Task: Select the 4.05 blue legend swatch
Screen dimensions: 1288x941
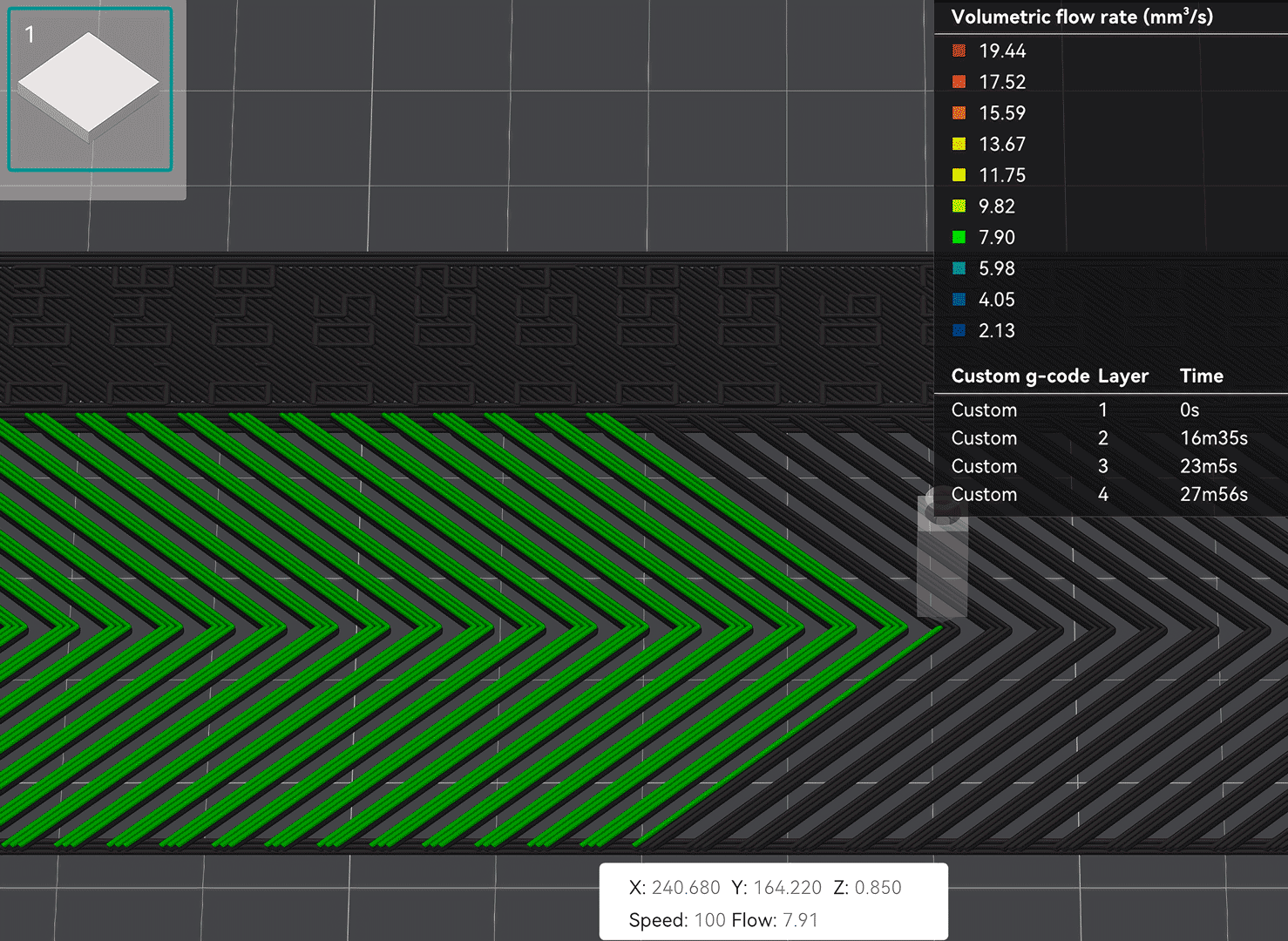Action: [x=959, y=300]
